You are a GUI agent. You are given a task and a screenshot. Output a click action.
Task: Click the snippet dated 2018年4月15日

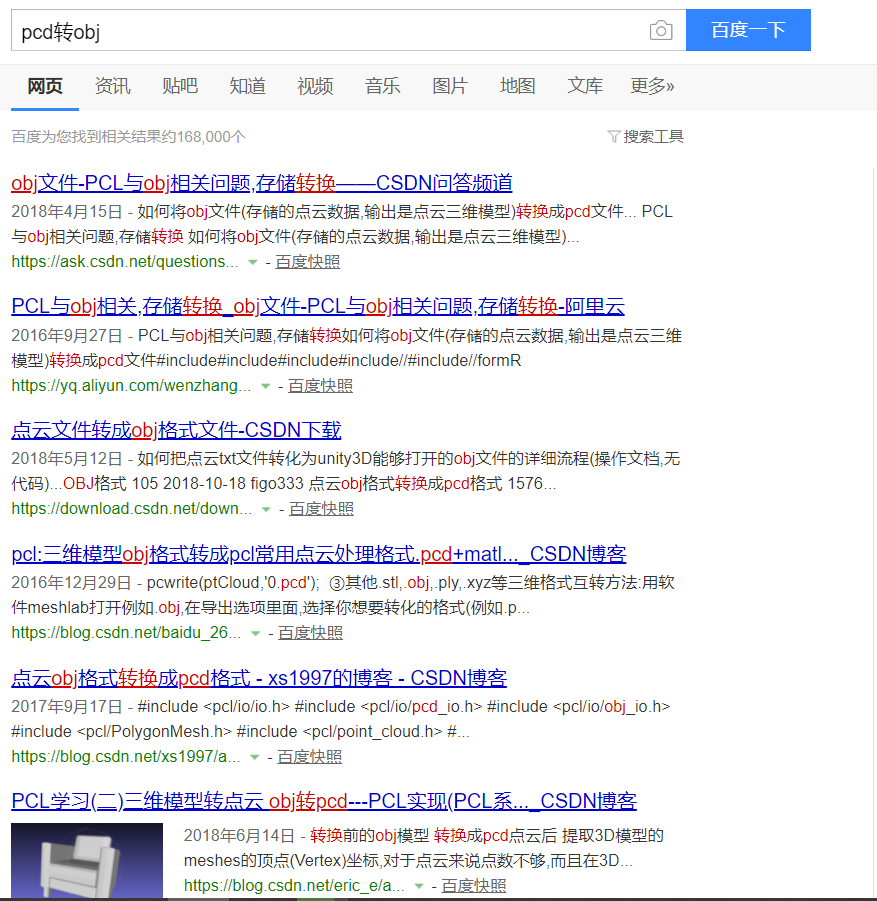click(x=342, y=224)
